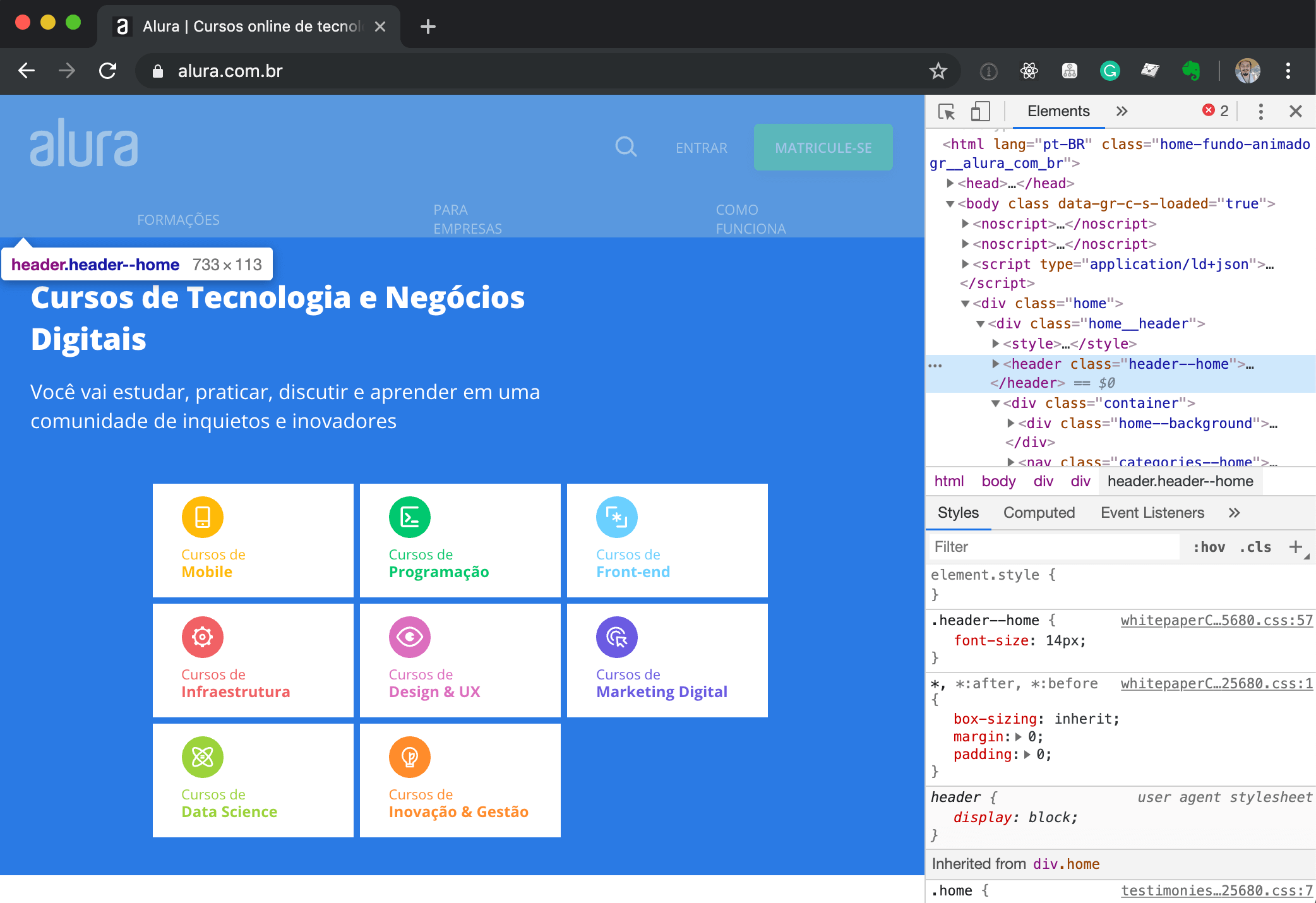The width and height of the screenshot is (1316, 903).
Task: Open the Chrome profile avatar
Action: point(1247,71)
